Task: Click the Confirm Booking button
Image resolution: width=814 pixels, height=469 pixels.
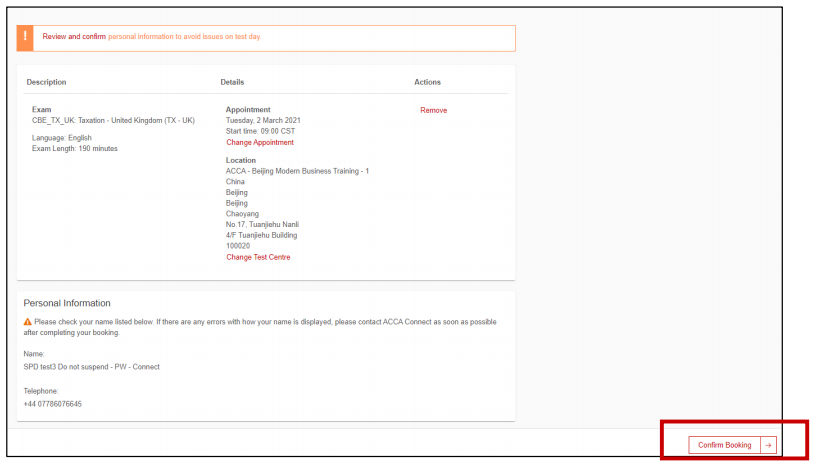Action: click(x=724, y=445)
